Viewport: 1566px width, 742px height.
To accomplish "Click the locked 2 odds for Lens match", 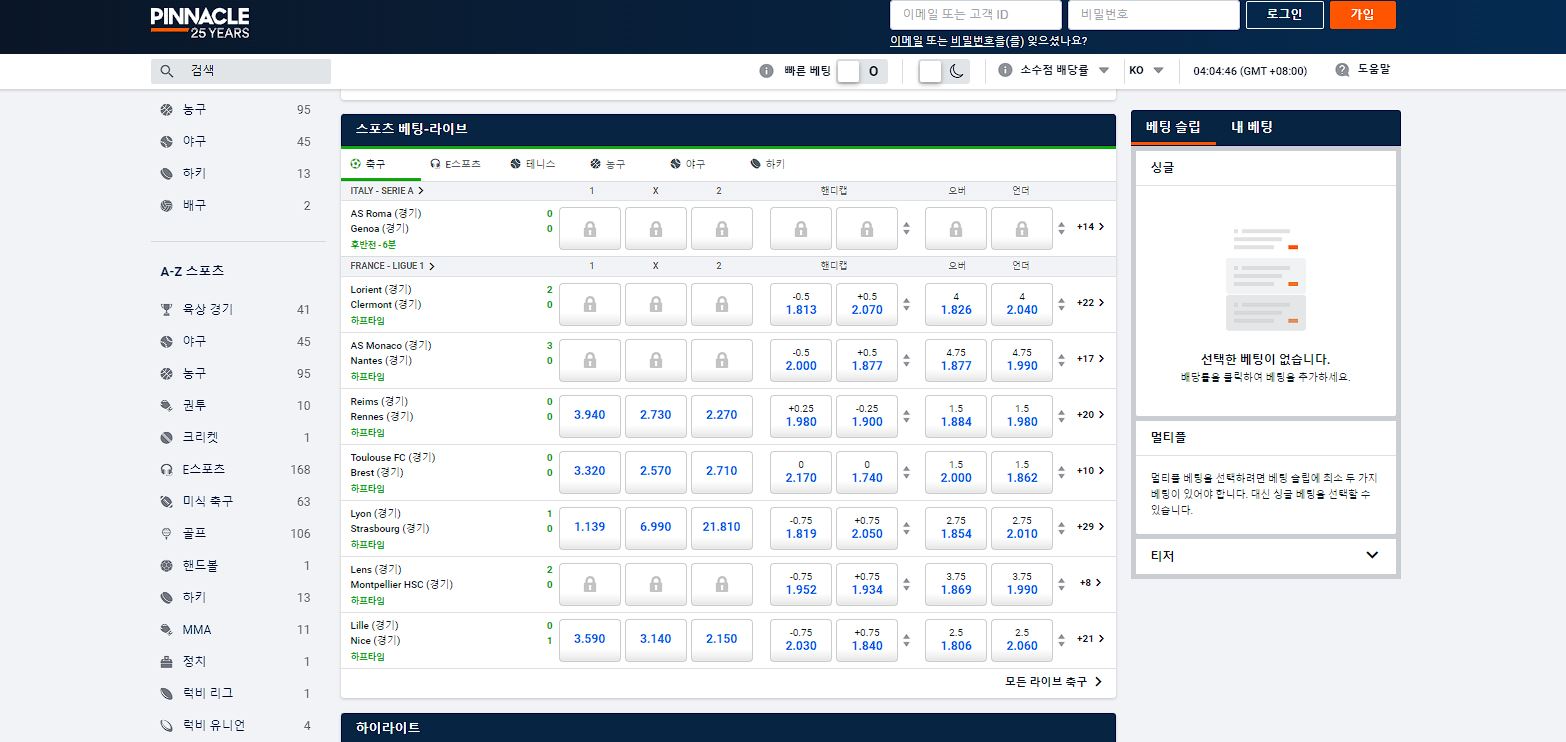I will click(x=722, y=585).
